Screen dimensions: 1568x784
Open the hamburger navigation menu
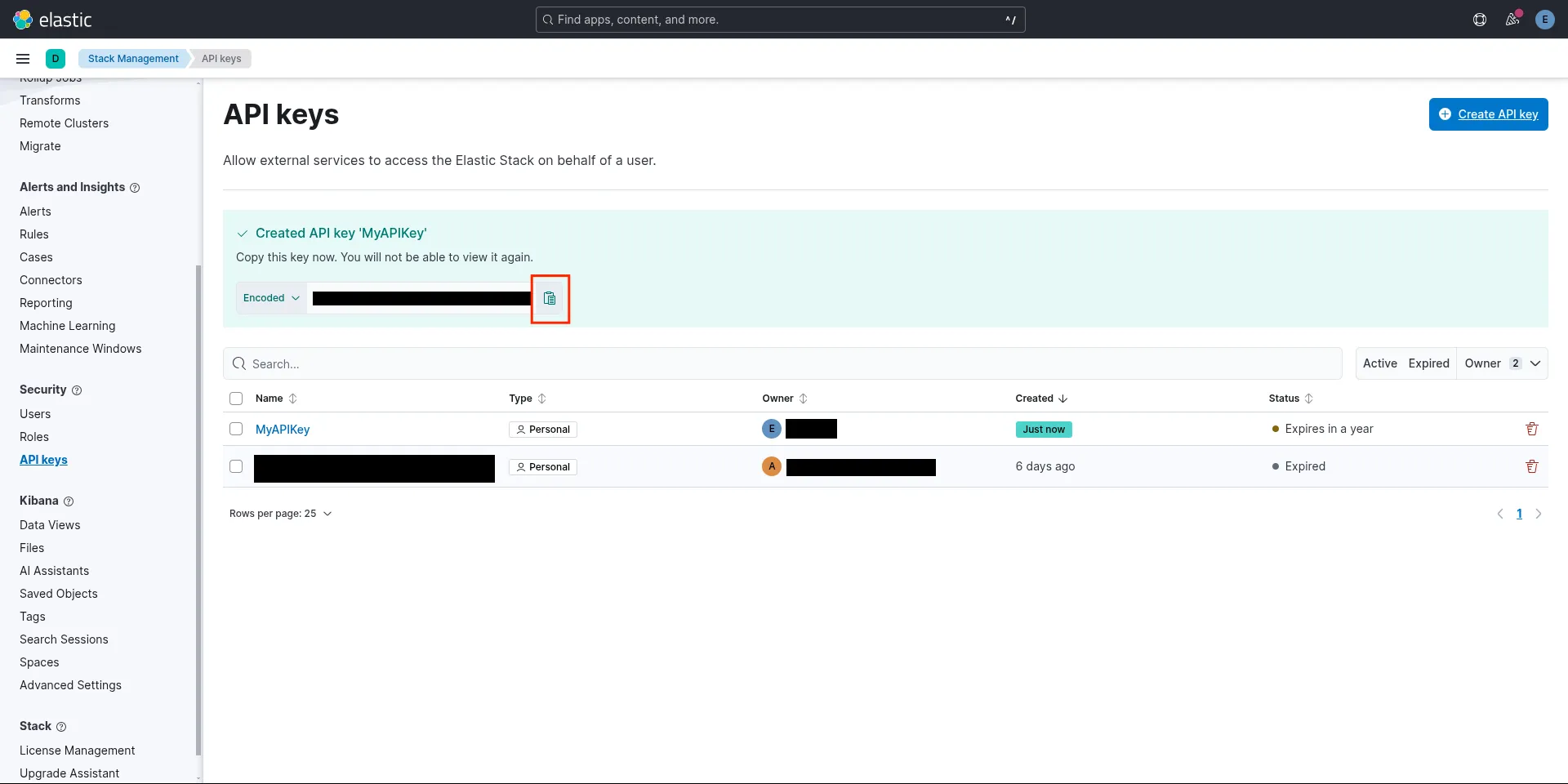point(23,59)
